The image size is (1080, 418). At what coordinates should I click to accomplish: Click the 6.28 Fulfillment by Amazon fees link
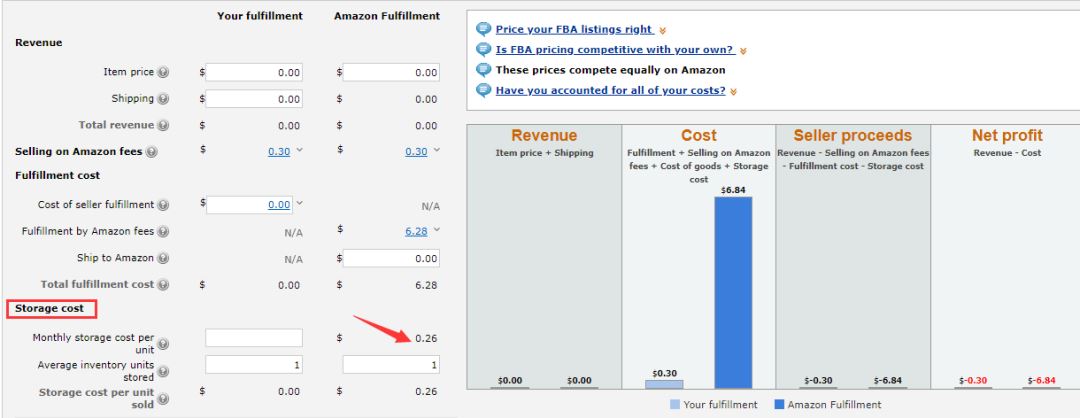pos(416,231)
